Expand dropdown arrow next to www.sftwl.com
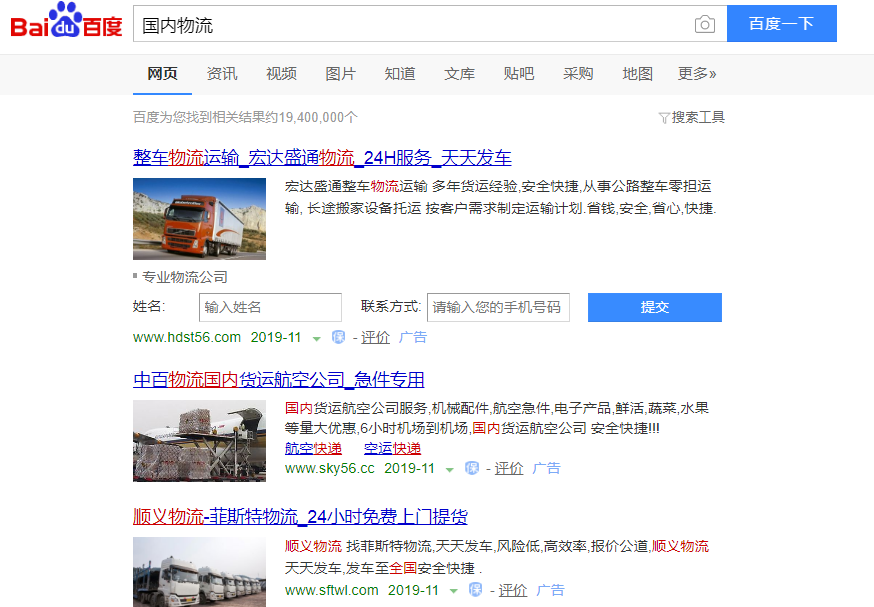The width and height of the screenshot is (874, 607). pyautogui.click(x=454, y=591)
